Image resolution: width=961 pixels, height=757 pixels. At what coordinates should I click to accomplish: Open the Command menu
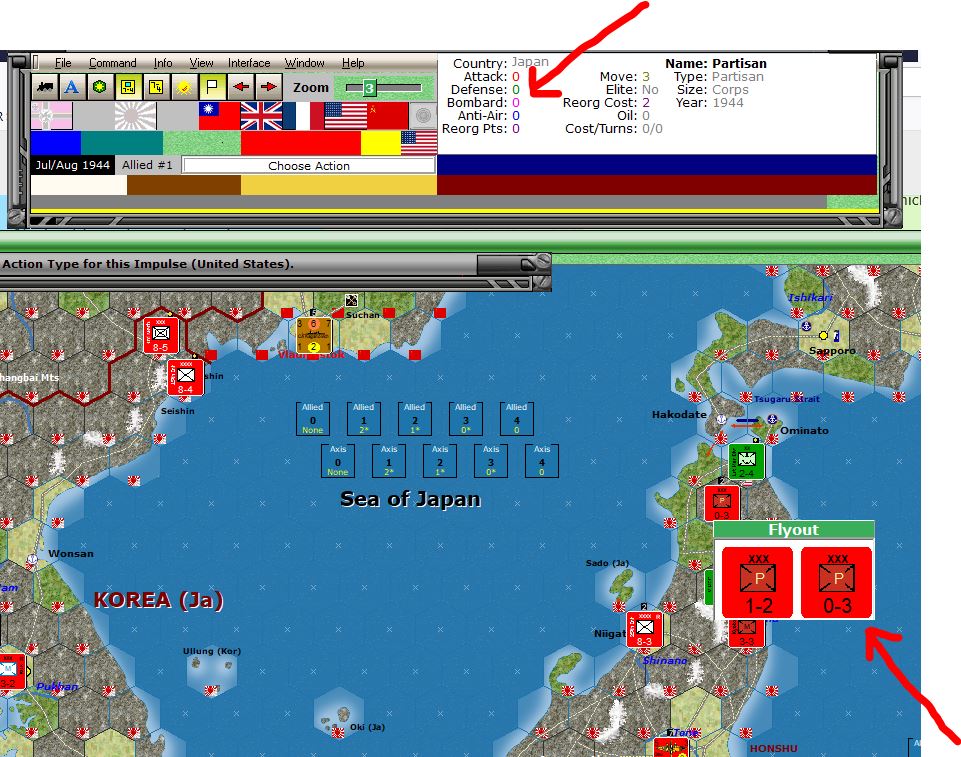[x=113, y=63]
